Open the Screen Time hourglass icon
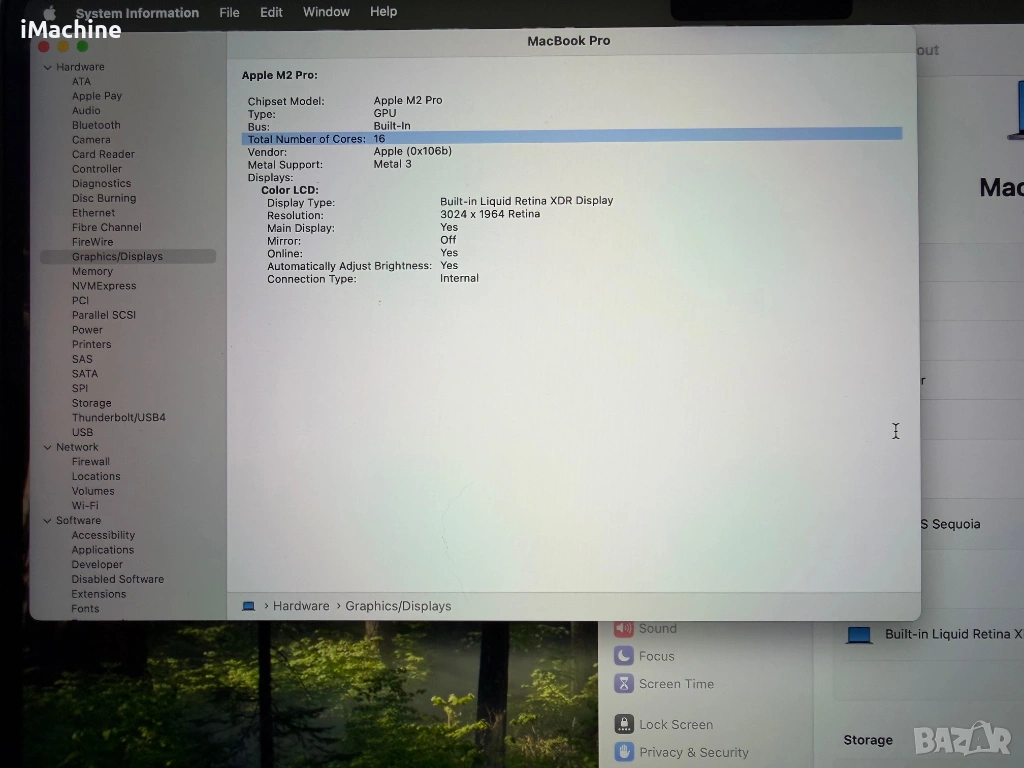The height and width of the screenshot is (768, 1024). pyautogui.click(x=624, y=684)
